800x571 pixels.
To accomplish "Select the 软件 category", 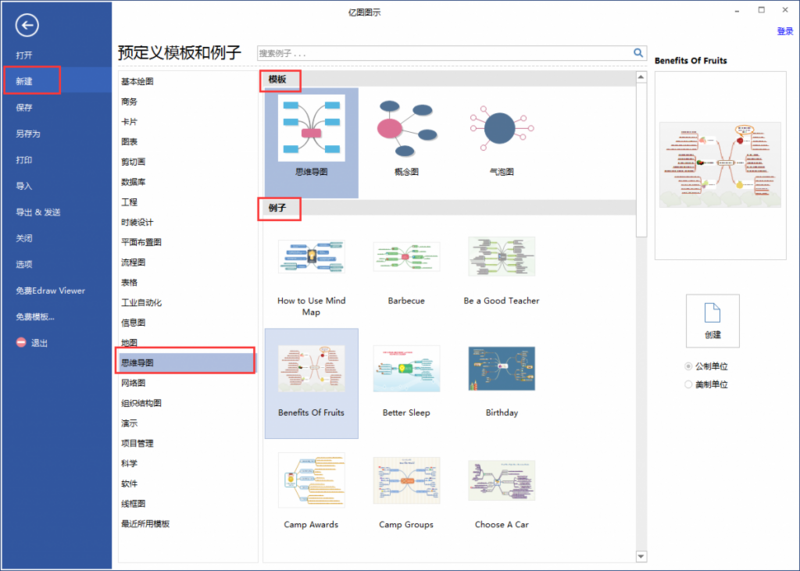I will pos(129,483).
